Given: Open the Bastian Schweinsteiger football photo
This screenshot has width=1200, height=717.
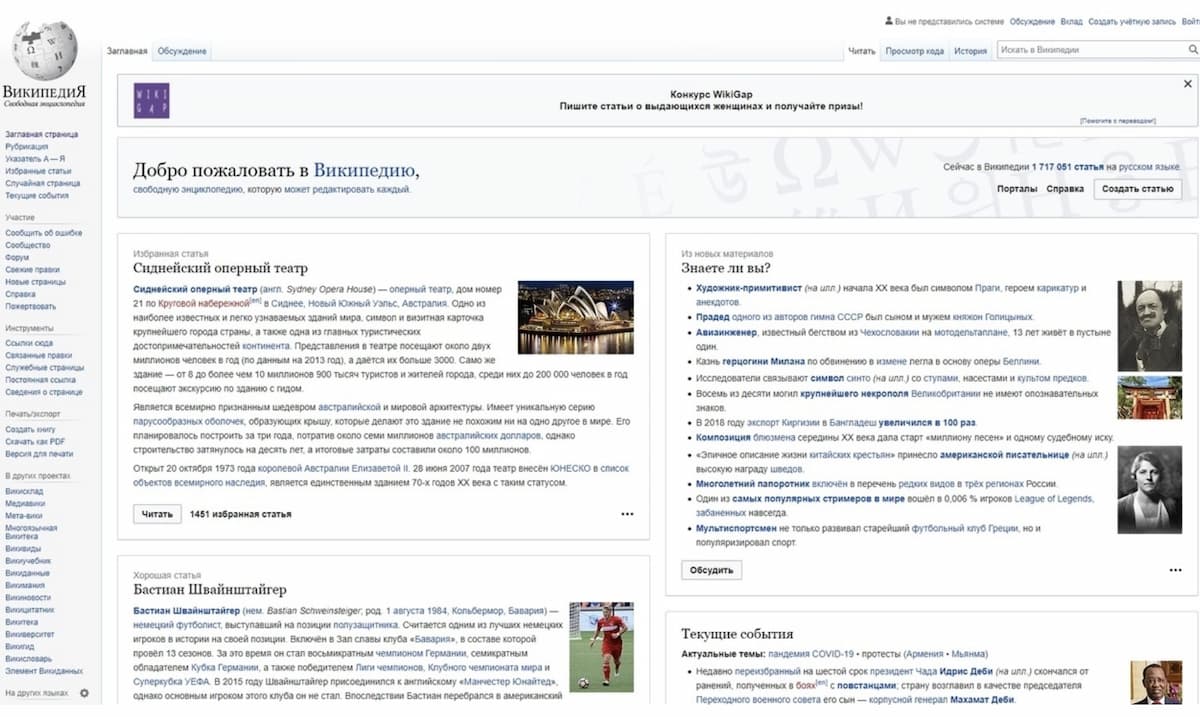Looking at the screenshot, I should tap(601, 647).
